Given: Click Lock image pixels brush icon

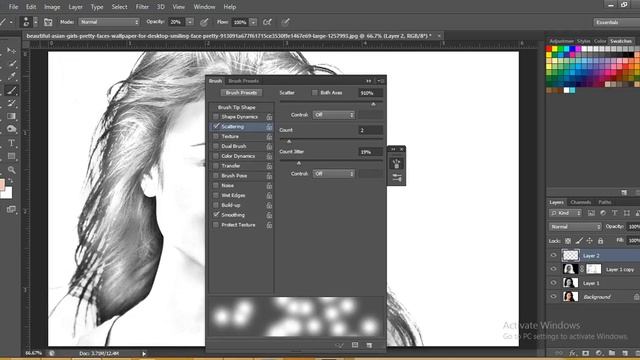Looking at the screenshot, I should click(x=579, y=241).
